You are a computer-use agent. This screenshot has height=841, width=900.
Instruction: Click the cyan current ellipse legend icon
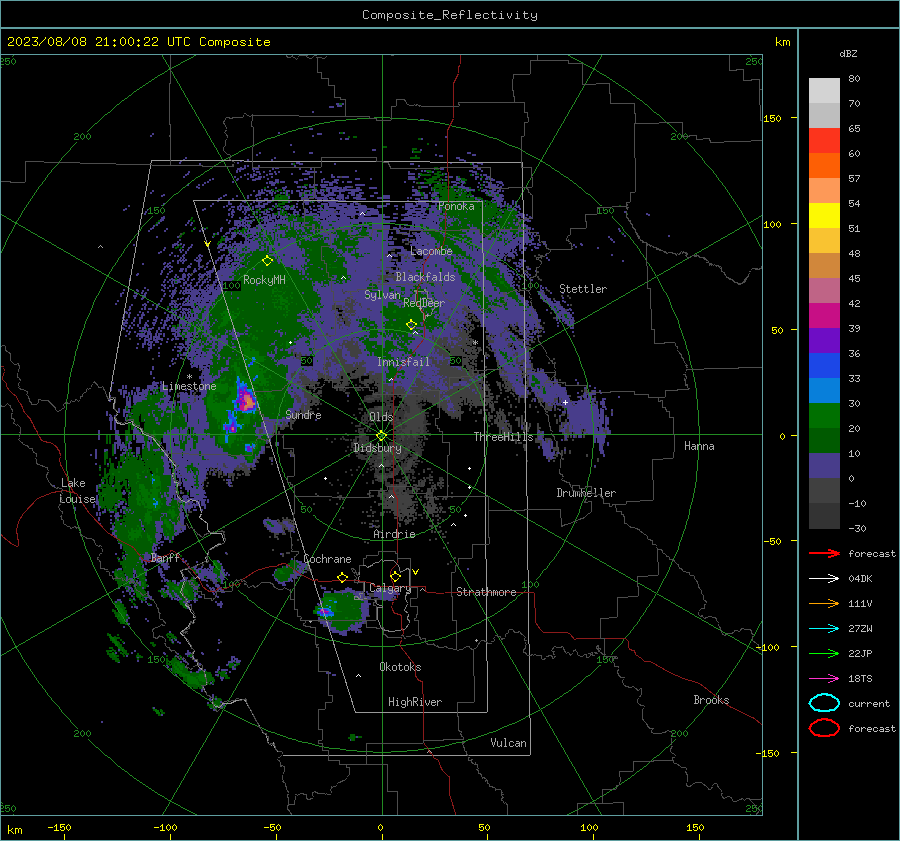824,703
